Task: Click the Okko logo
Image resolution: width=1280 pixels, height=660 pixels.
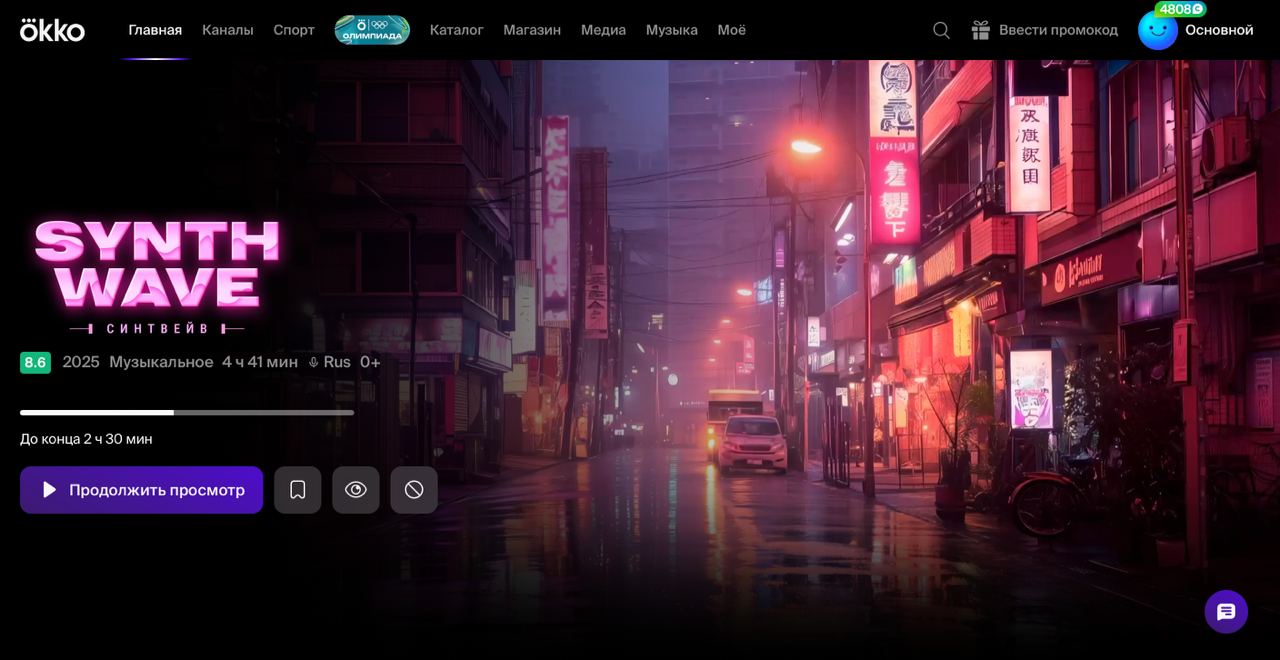Action: tap(52, 30)
